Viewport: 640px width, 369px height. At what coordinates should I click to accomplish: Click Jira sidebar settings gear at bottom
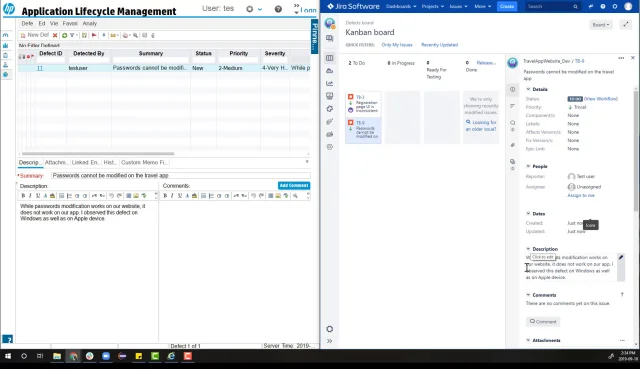(x=330, y=329)
